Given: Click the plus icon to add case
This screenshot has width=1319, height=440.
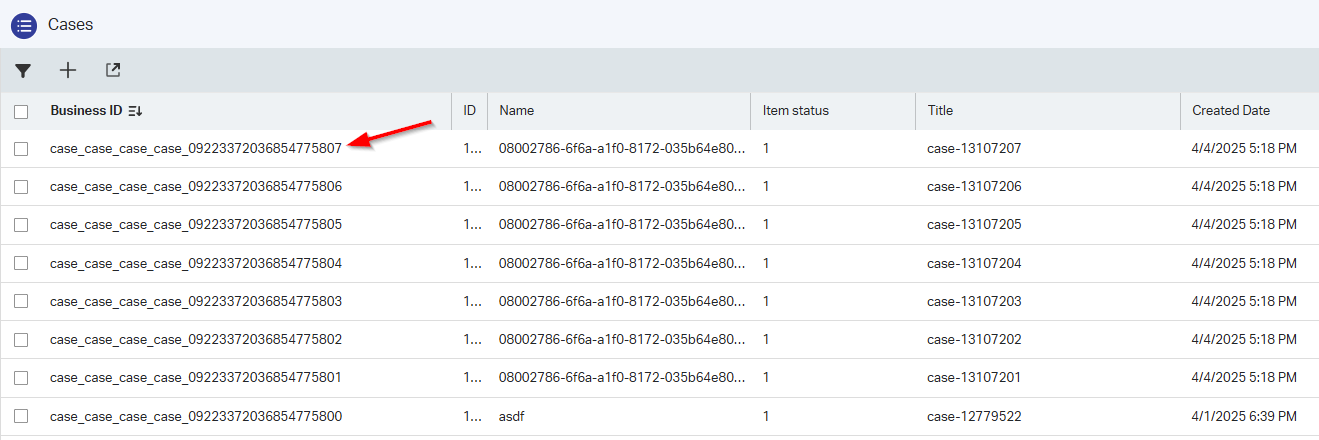Looking at the screenshot, I should [x=68, y=70].
